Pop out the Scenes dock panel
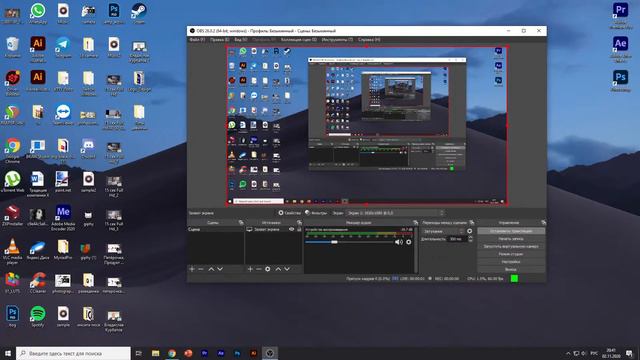Screen dimensions: 640x360 pos(241,222)
